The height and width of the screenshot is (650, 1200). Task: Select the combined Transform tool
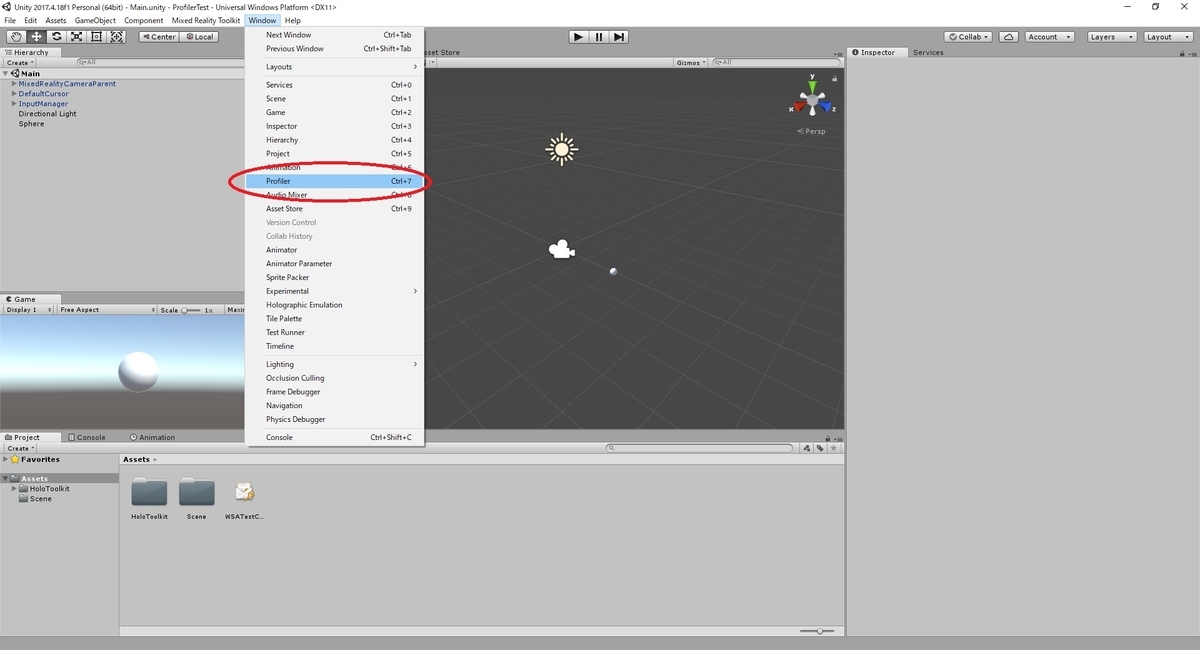pos(117,37)
